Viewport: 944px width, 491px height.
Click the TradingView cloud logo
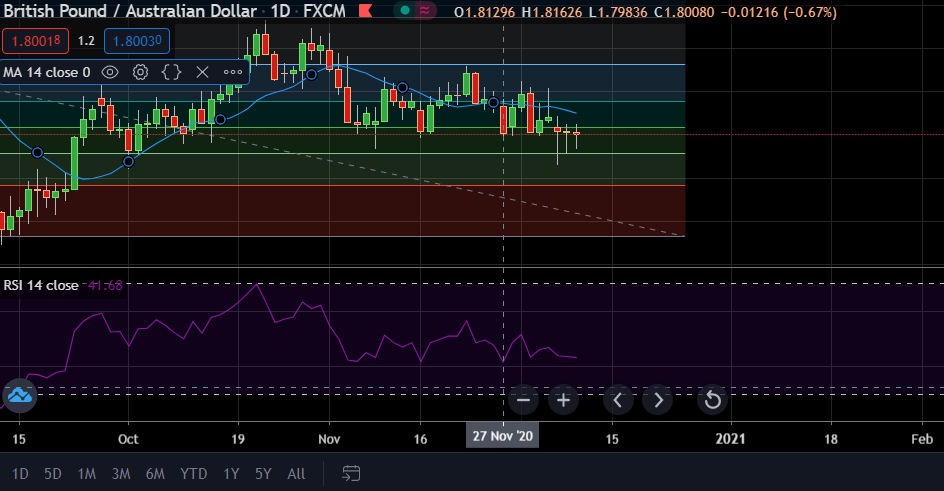[19, 396]
